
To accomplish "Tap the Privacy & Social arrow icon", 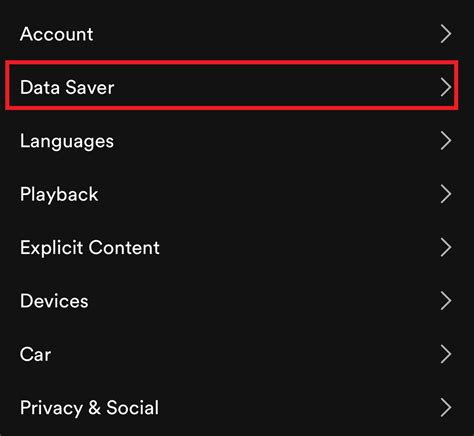I will (x=446, y=407).
